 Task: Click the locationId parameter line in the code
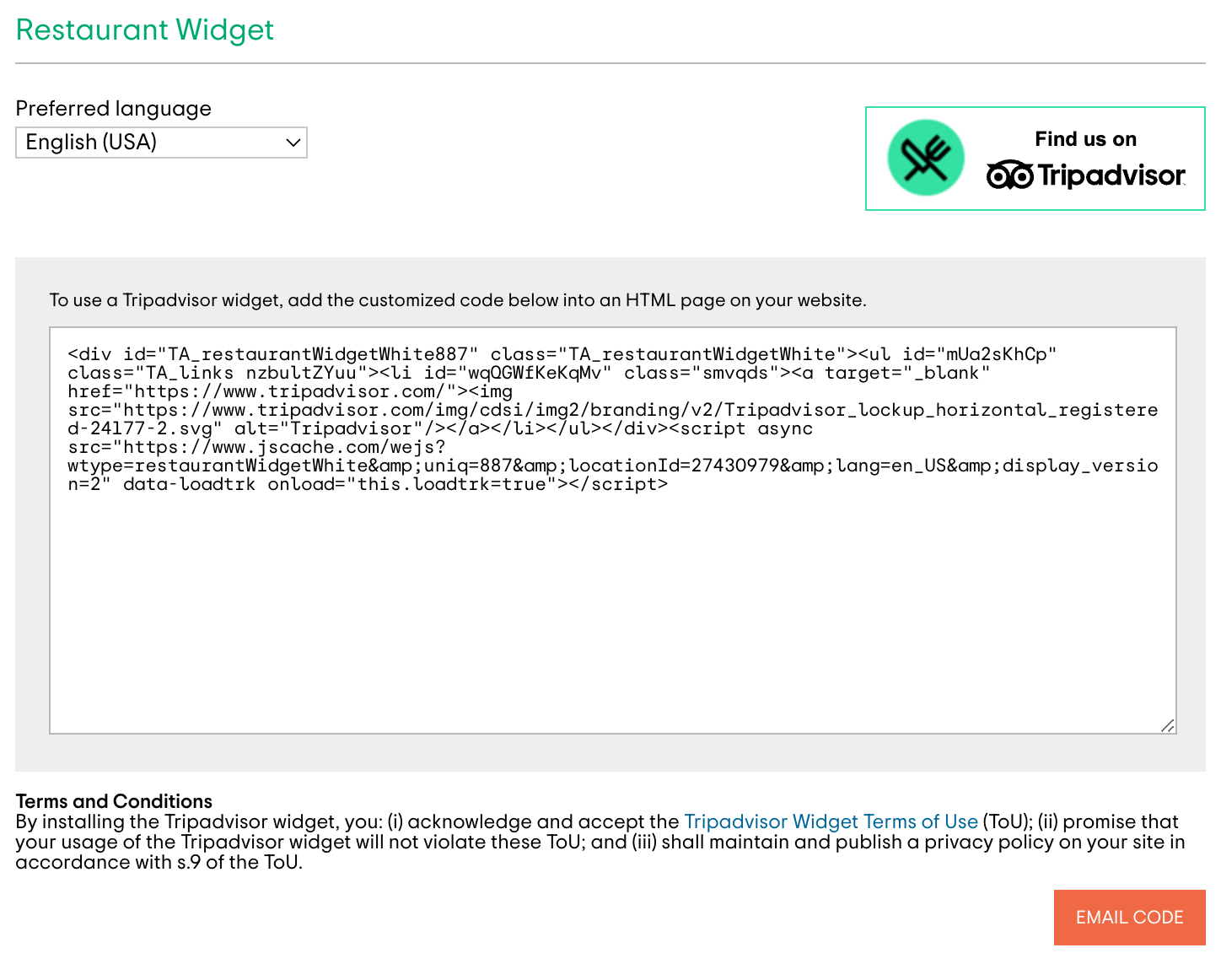tap(612, 466)
